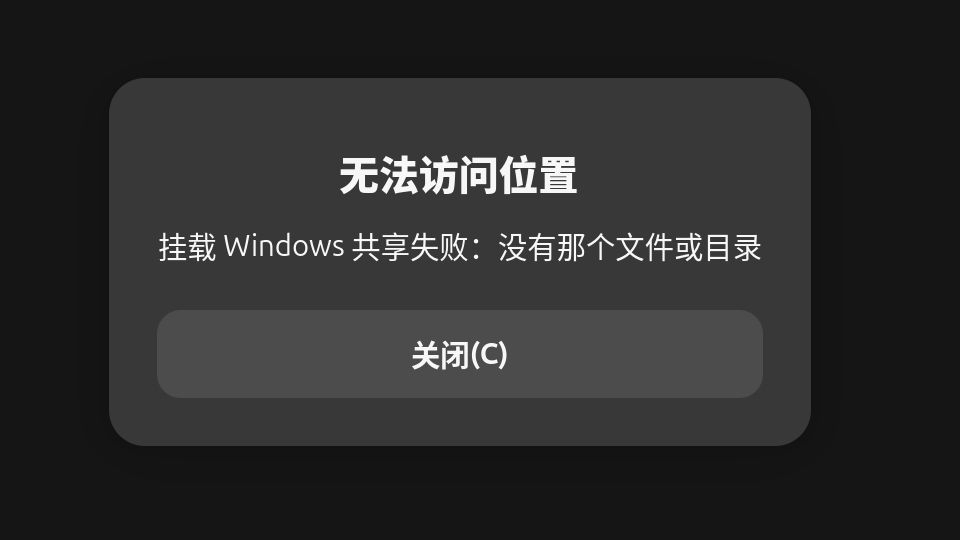
Task: Click the 共享失败 words in the message
Action: [x=410, y=248]
